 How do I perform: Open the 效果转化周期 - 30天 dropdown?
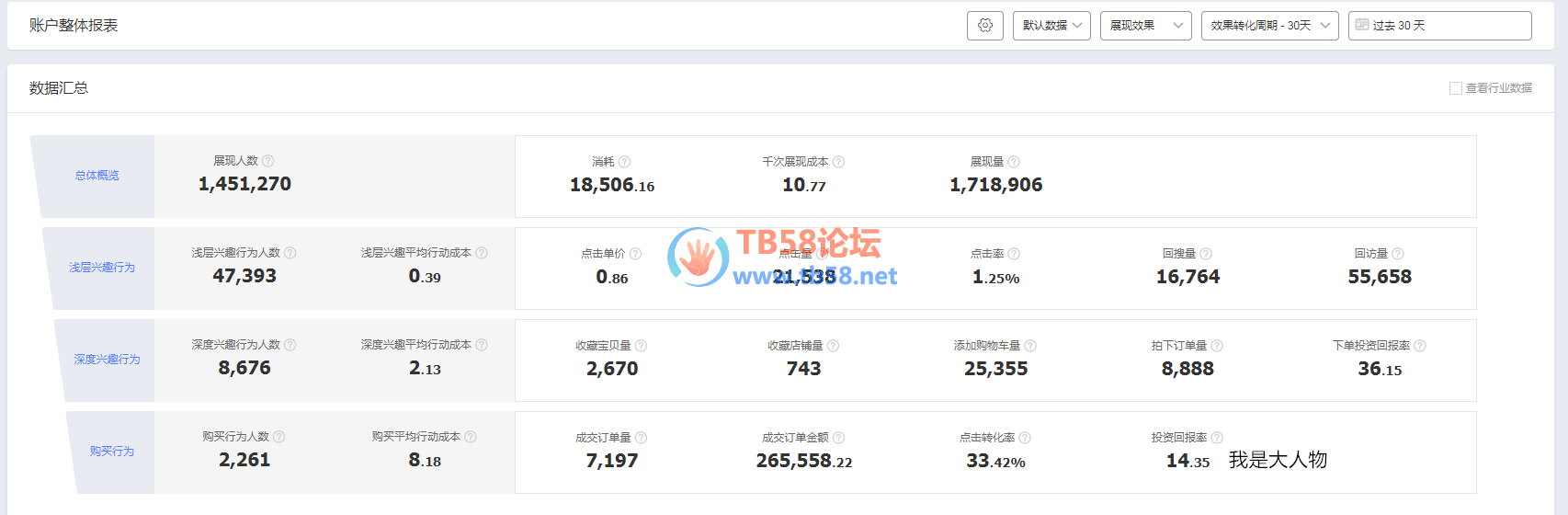tap(1269, 26)
